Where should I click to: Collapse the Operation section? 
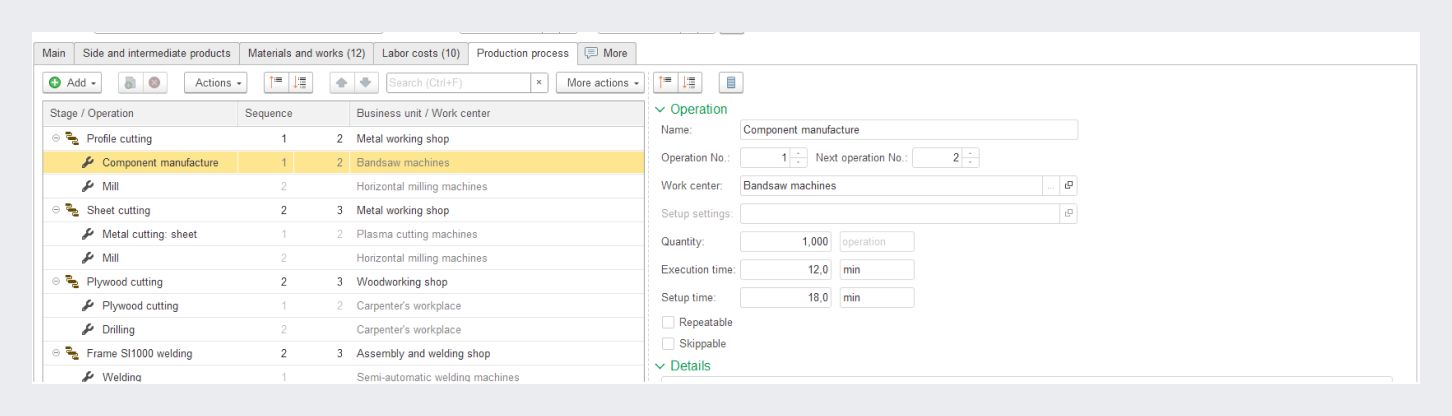click(x=660, y=110)
